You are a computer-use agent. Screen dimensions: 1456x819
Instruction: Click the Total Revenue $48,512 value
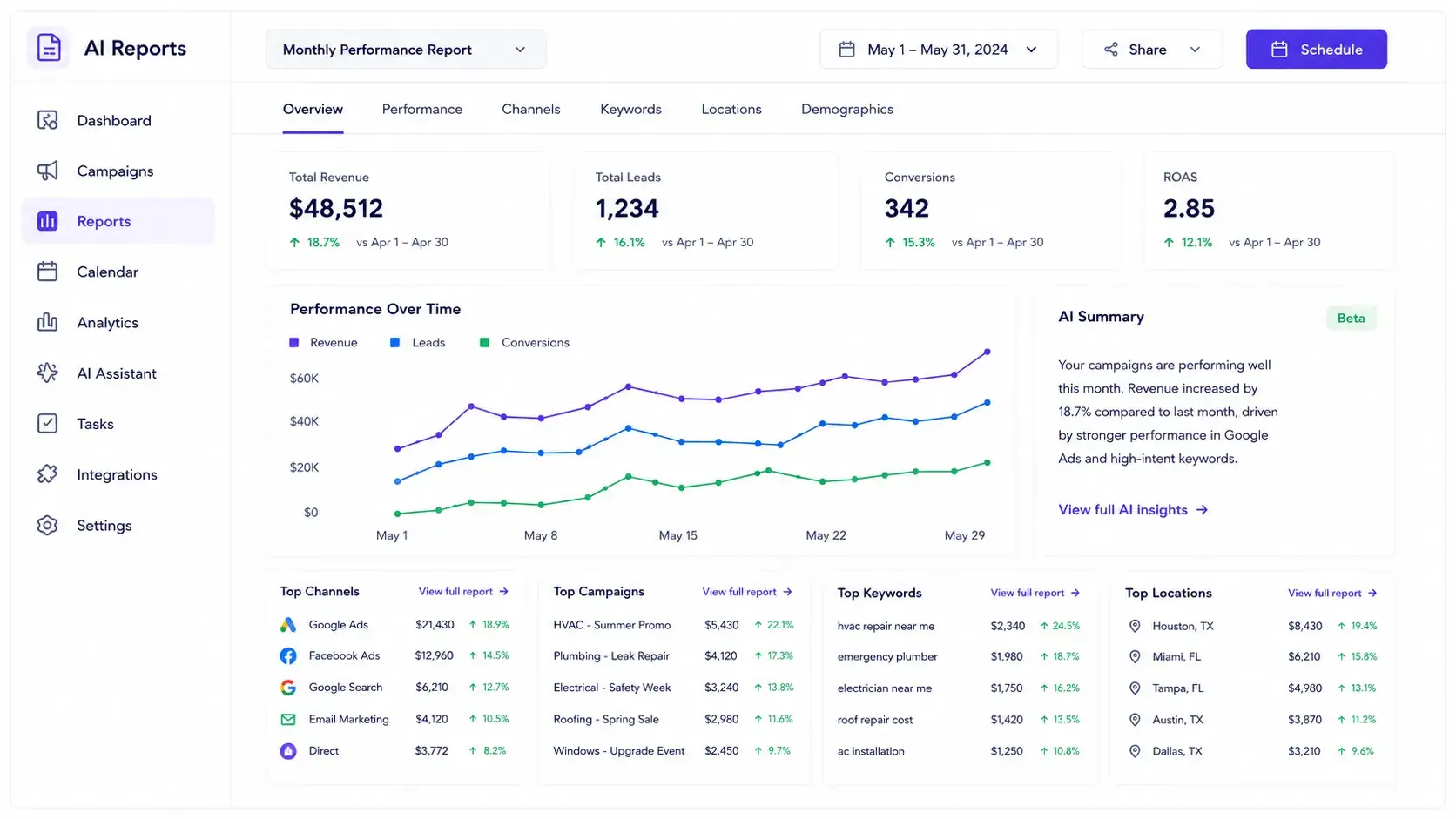[x=336, y=209]
